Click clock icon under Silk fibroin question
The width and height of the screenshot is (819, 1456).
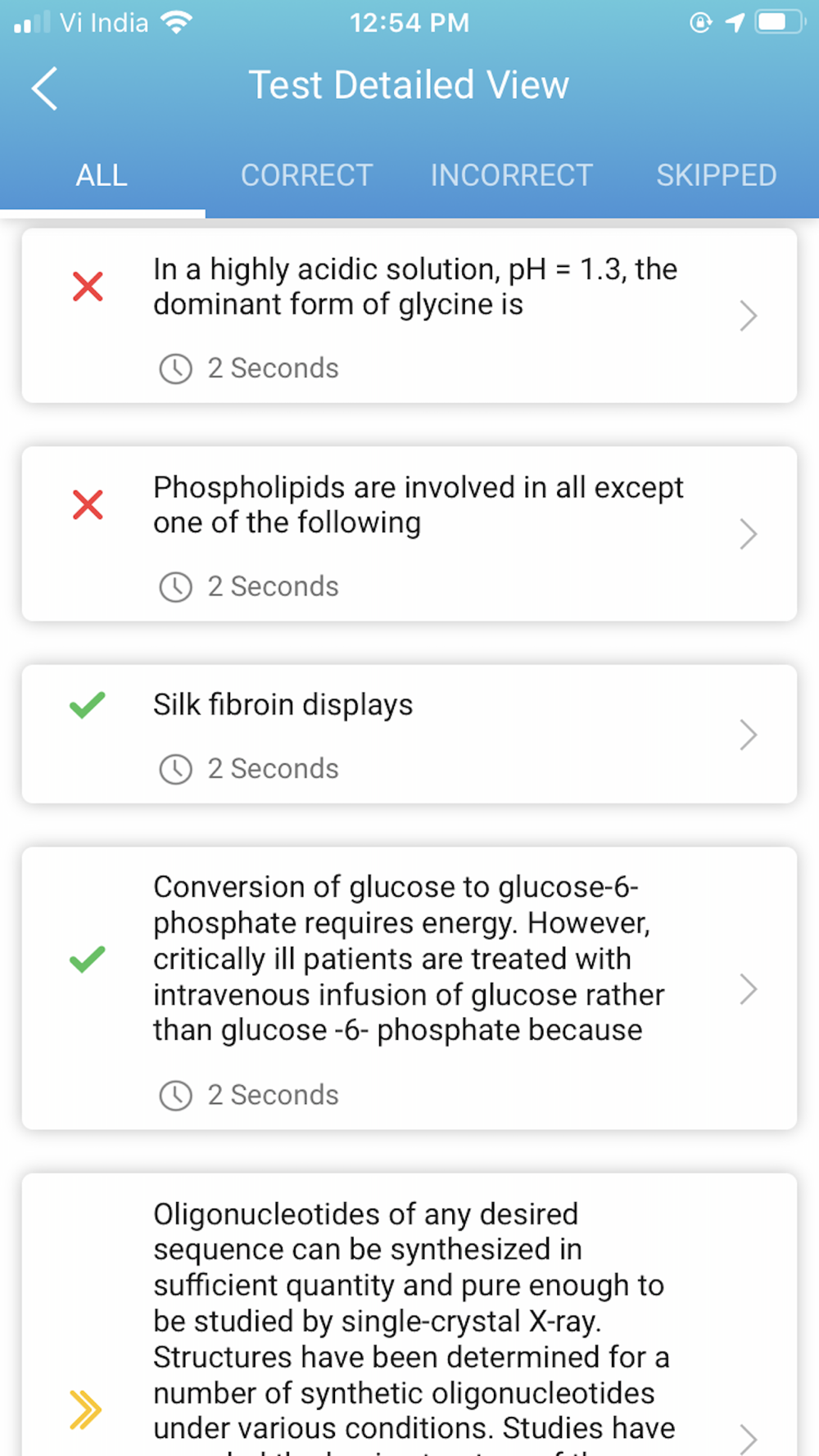click(x=175, y=769)
